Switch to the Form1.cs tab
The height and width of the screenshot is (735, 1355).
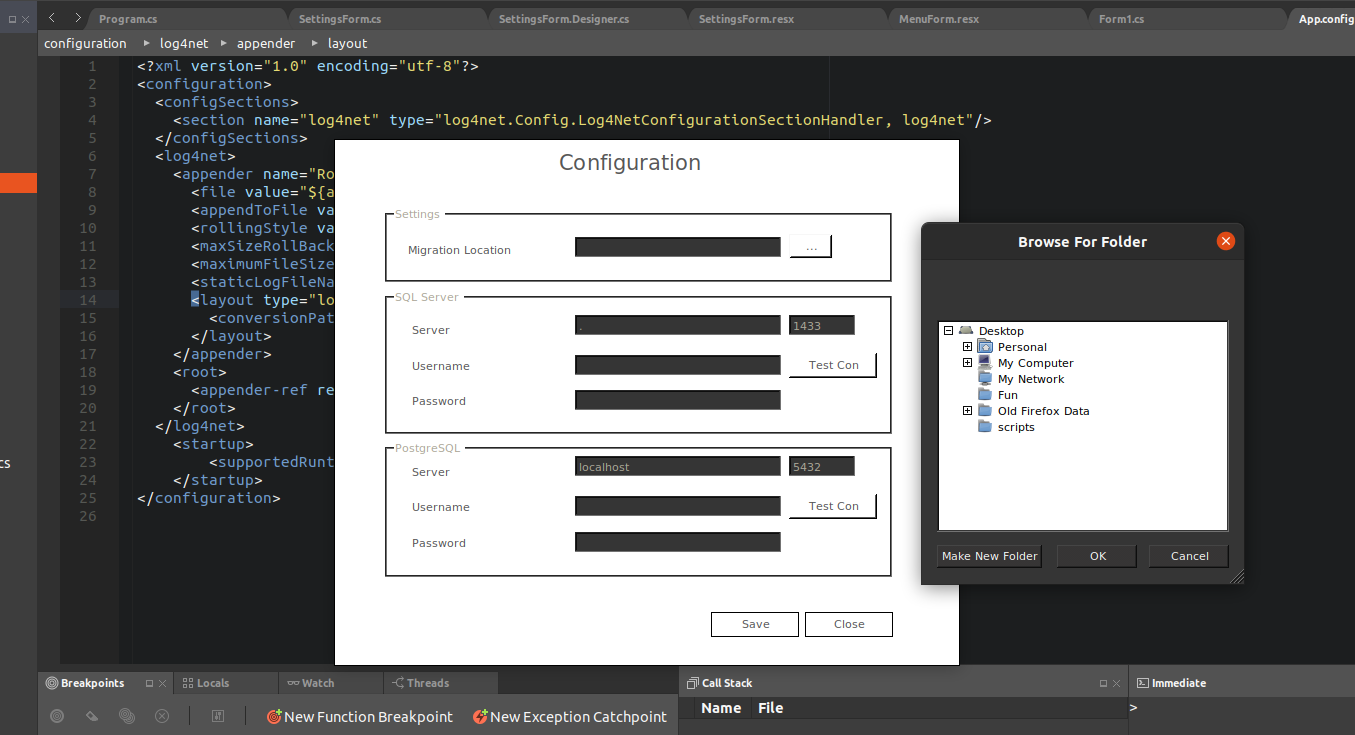tap(1188, 19)
